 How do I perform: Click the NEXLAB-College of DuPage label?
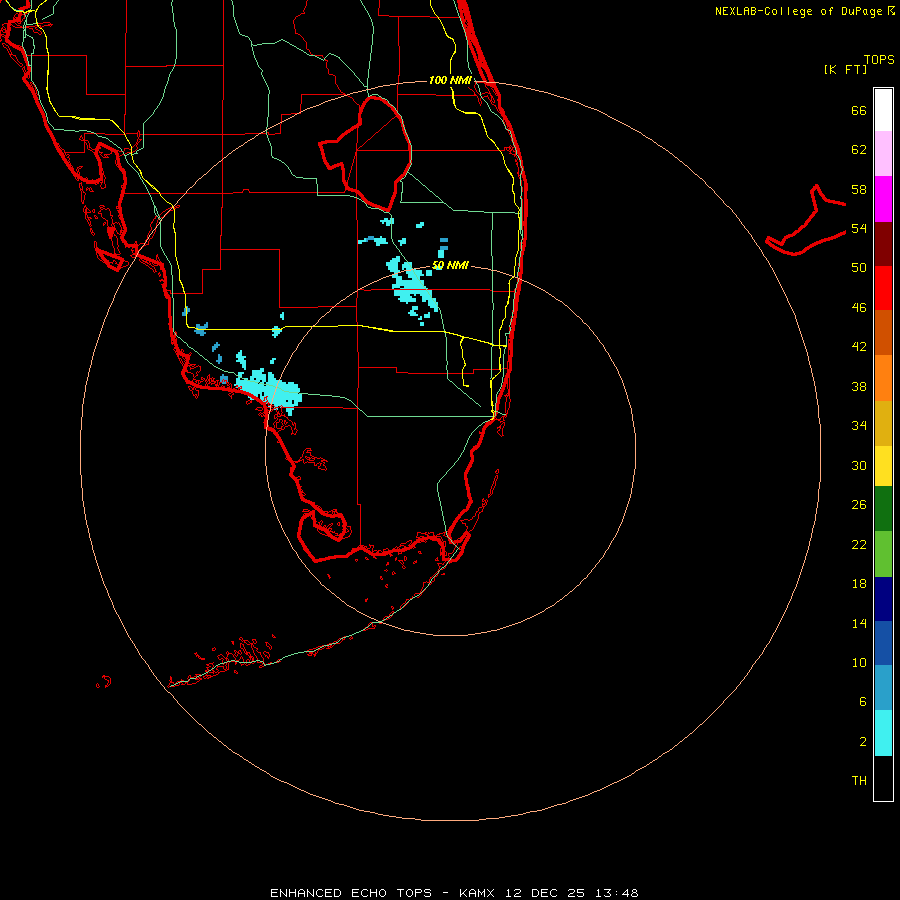(798, 11)
